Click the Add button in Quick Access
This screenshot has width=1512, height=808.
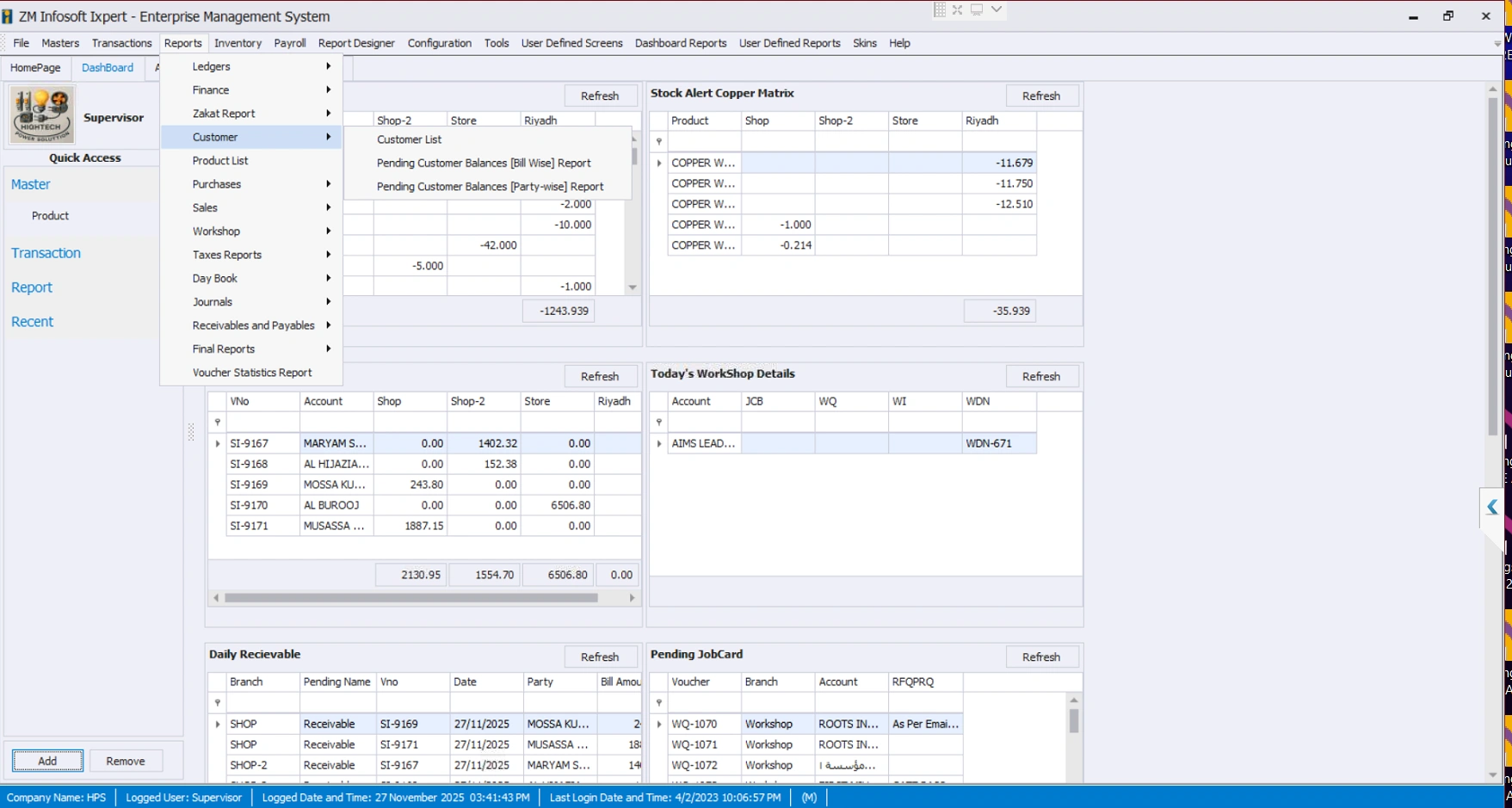click(x=46, y=761)
